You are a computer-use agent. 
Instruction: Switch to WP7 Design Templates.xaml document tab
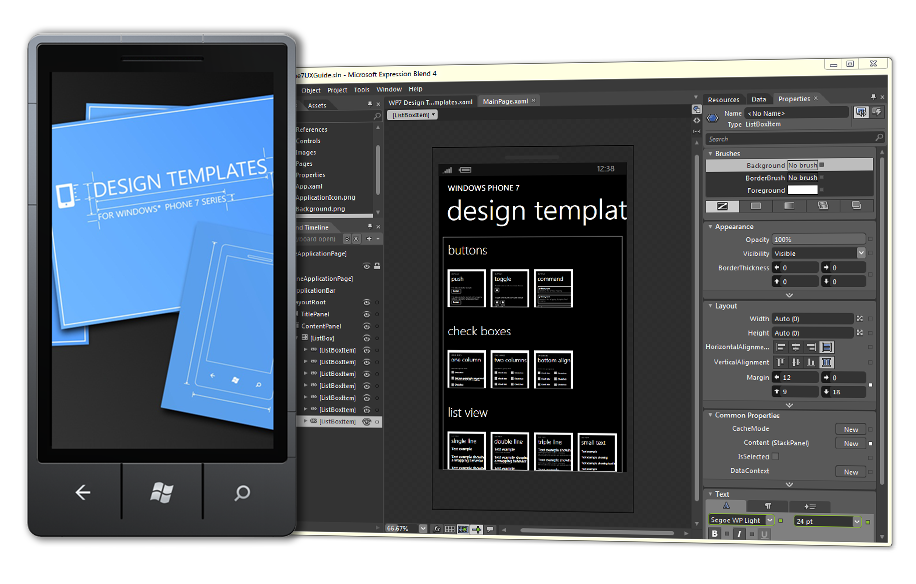(x=431, y=102)
